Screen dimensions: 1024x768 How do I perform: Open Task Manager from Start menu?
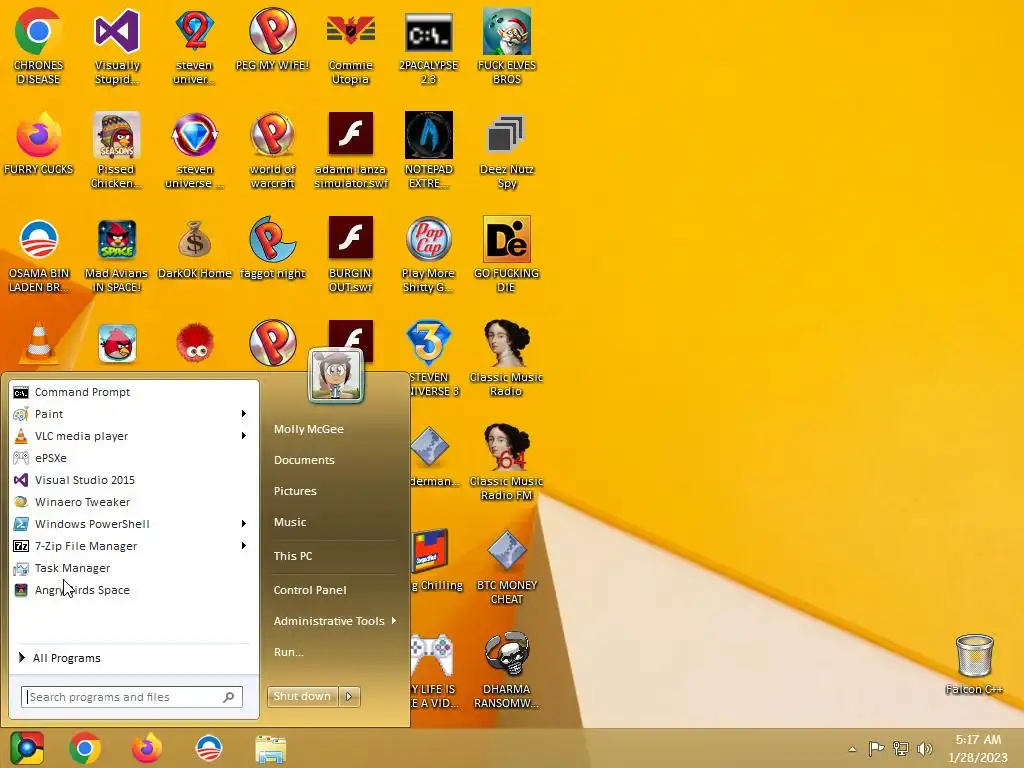click(135, 568)
